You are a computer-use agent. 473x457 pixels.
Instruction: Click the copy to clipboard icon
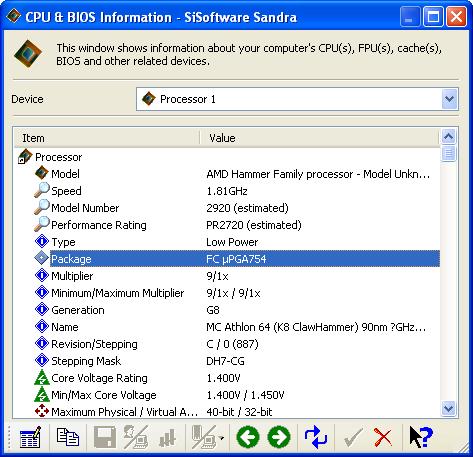tap(68, 437)
